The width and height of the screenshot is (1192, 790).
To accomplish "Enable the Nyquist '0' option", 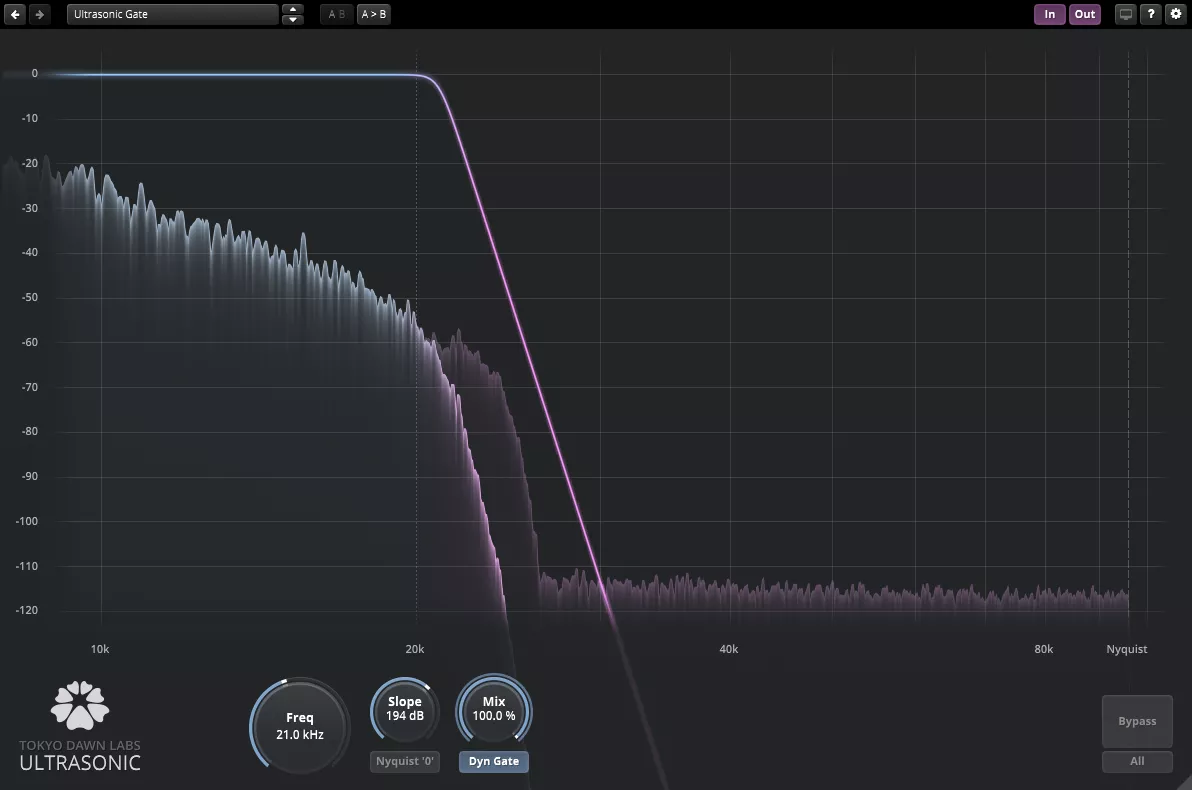I will 405,761.
